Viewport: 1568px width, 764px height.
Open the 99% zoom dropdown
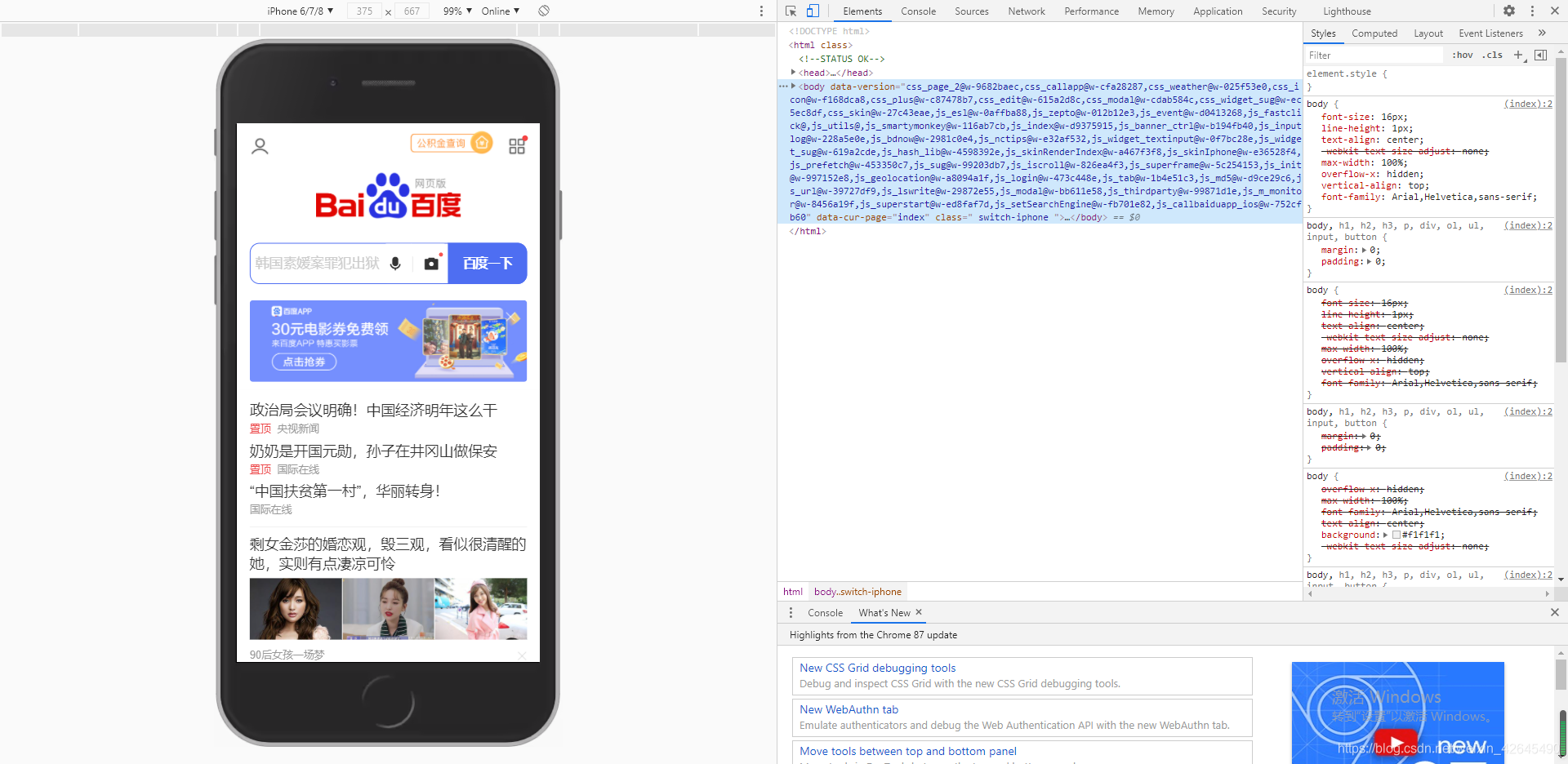coord(457,11)
